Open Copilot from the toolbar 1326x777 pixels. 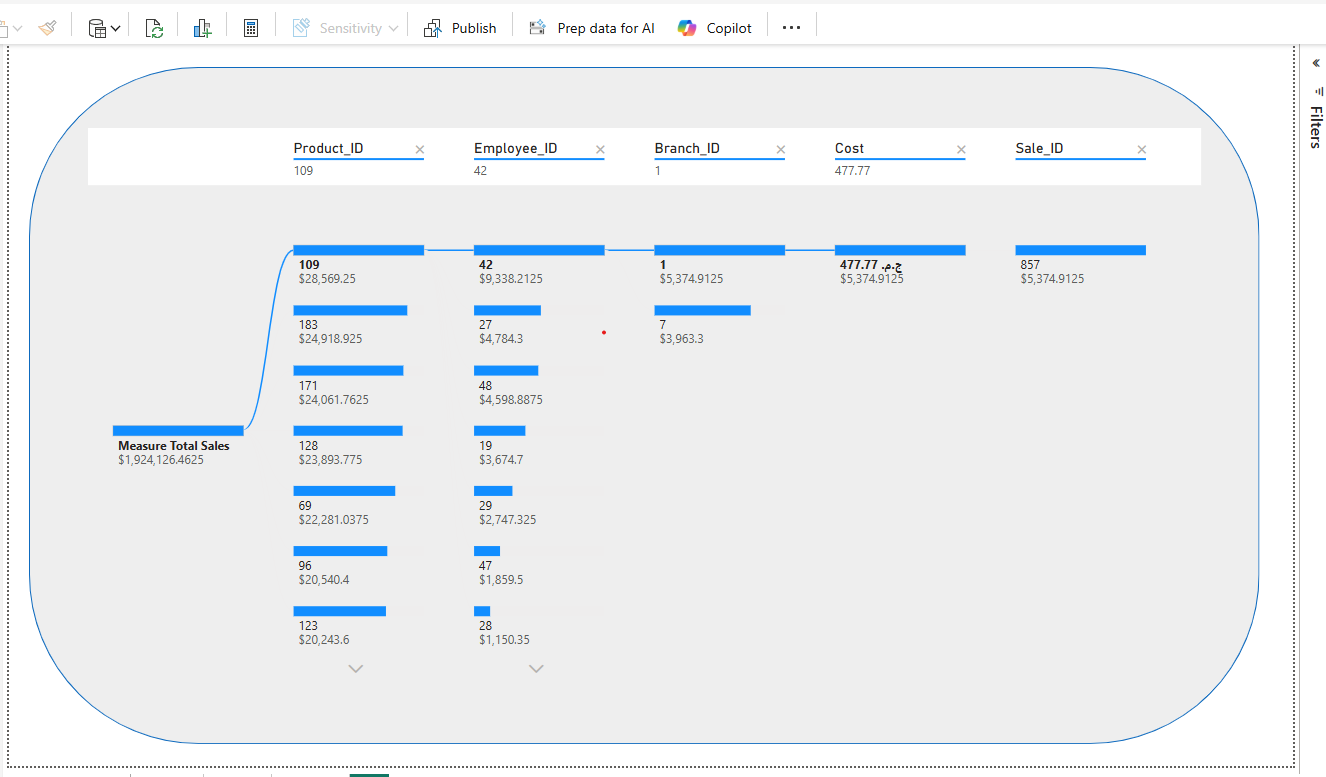click(714, 28)
